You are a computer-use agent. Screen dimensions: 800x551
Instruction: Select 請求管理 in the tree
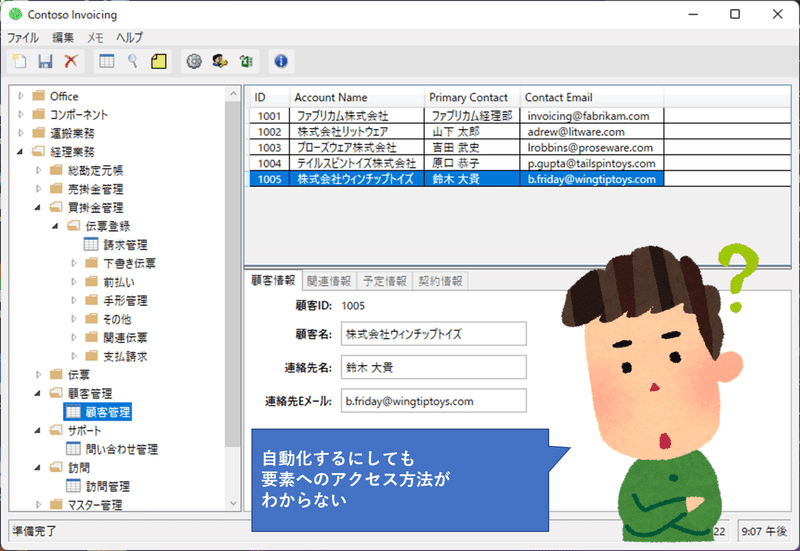click(x=125, y=245)
